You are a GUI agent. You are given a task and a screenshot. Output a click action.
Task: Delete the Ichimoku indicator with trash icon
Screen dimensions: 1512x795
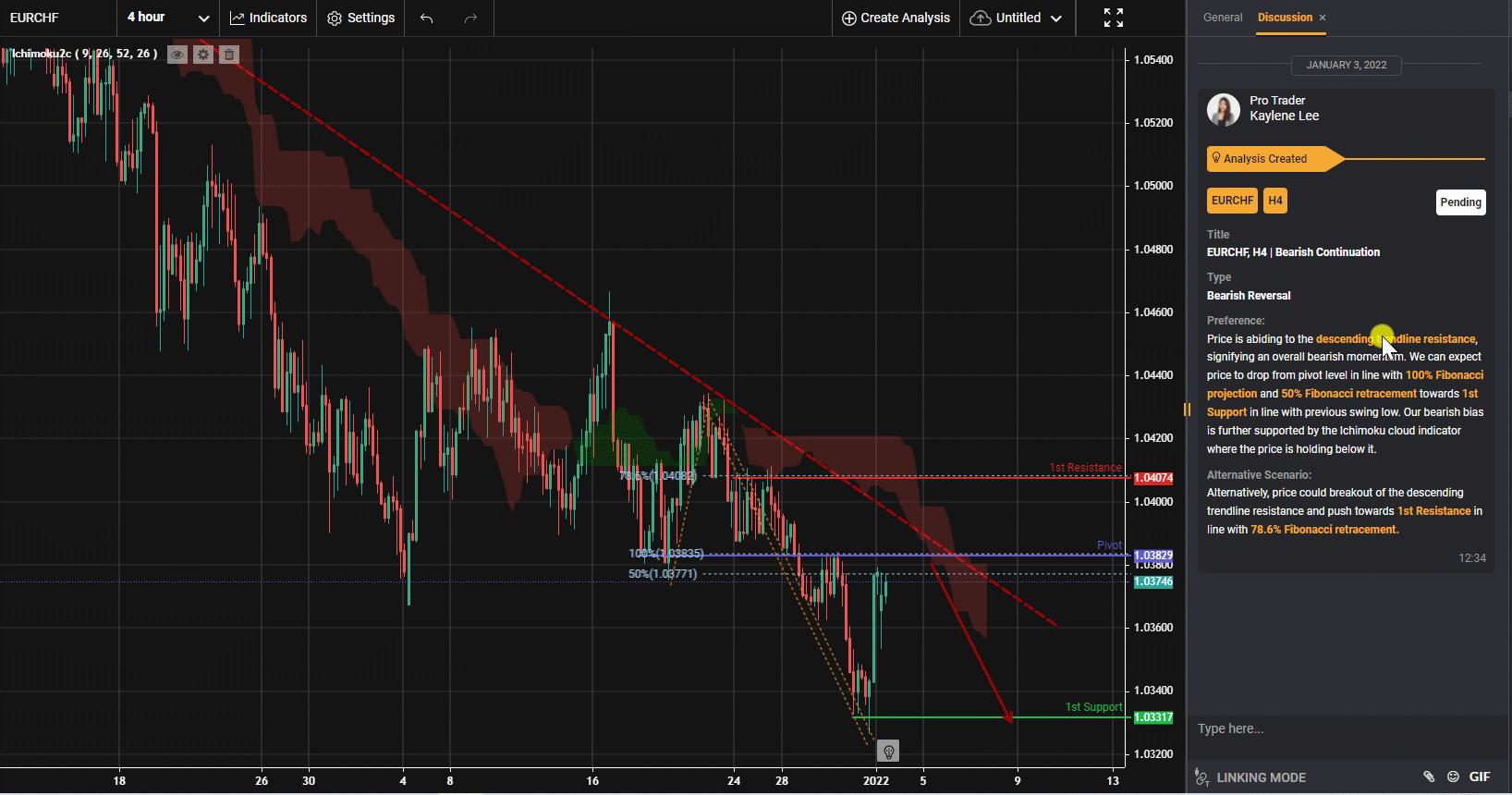229,55
